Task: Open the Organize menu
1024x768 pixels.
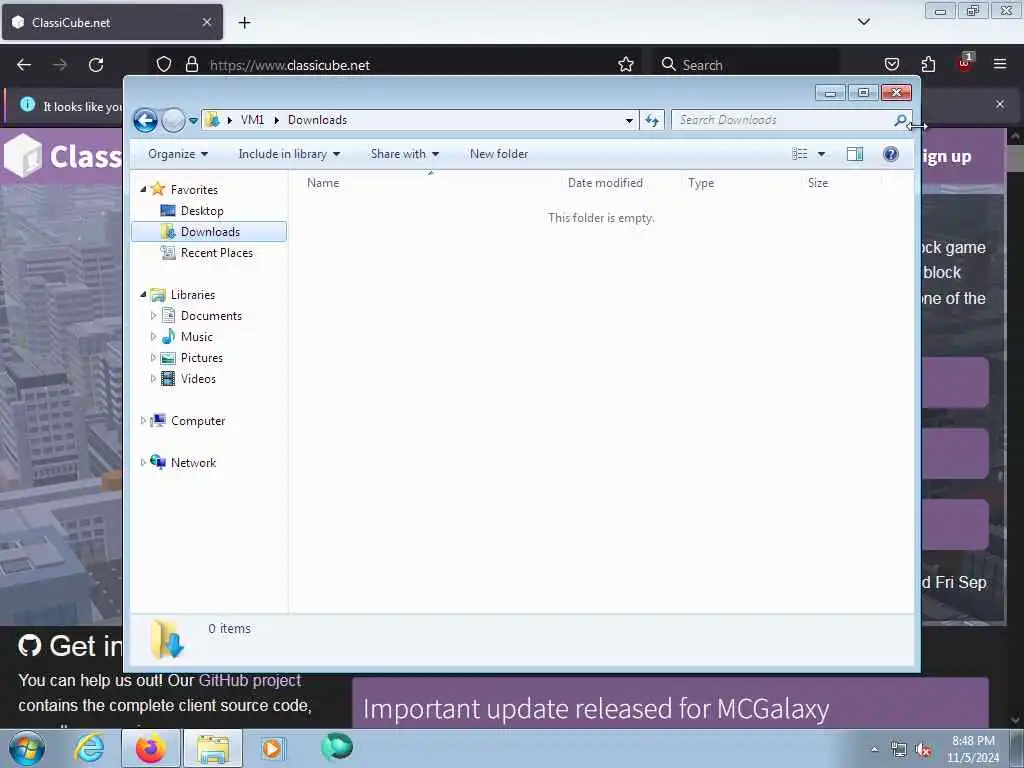Action: pos(178,154)
